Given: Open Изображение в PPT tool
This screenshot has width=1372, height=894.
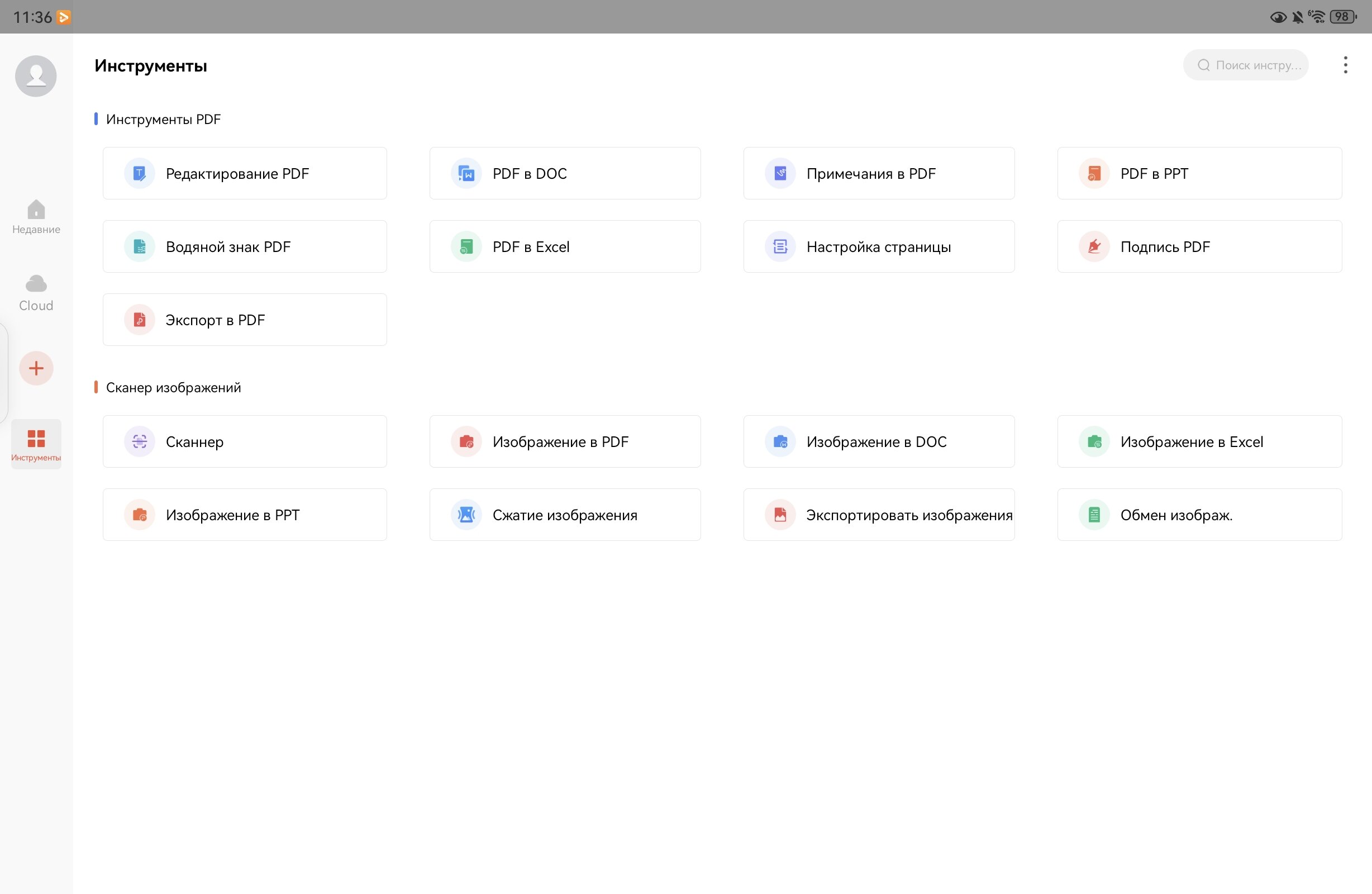Looking at the screenshot, I should click(245, 515).
